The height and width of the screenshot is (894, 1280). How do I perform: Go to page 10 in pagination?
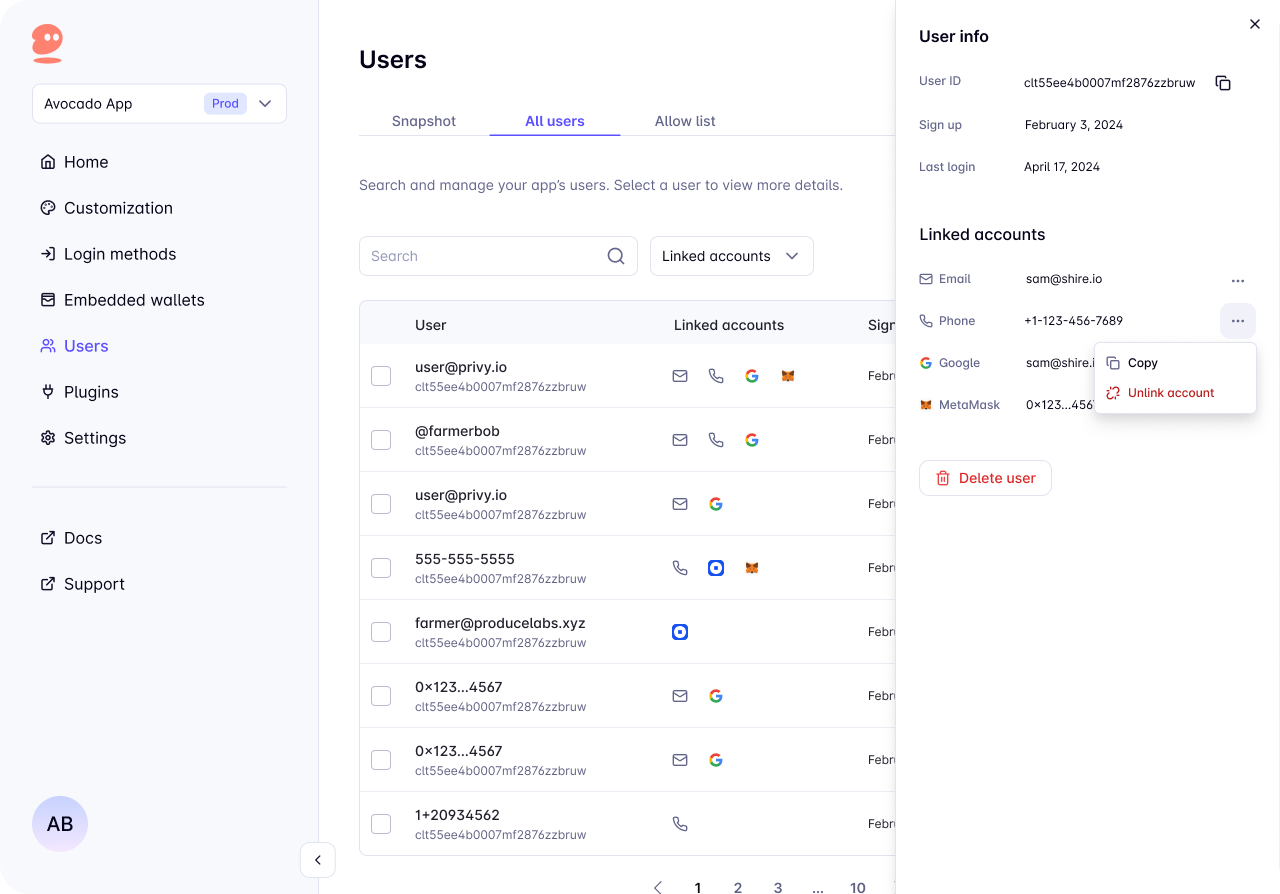pos(857,887)
